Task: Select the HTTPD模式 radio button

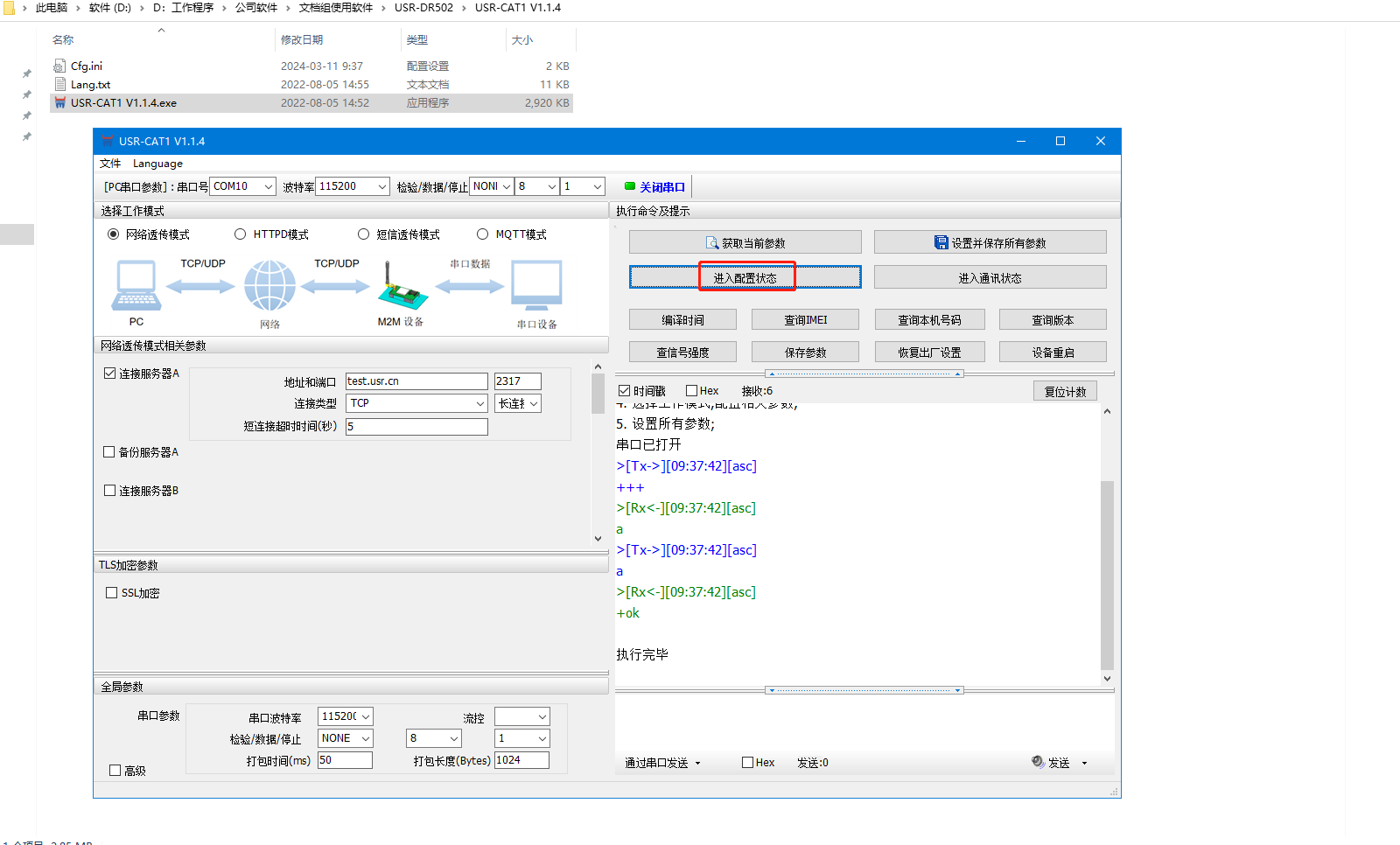Action: [240, 234]
